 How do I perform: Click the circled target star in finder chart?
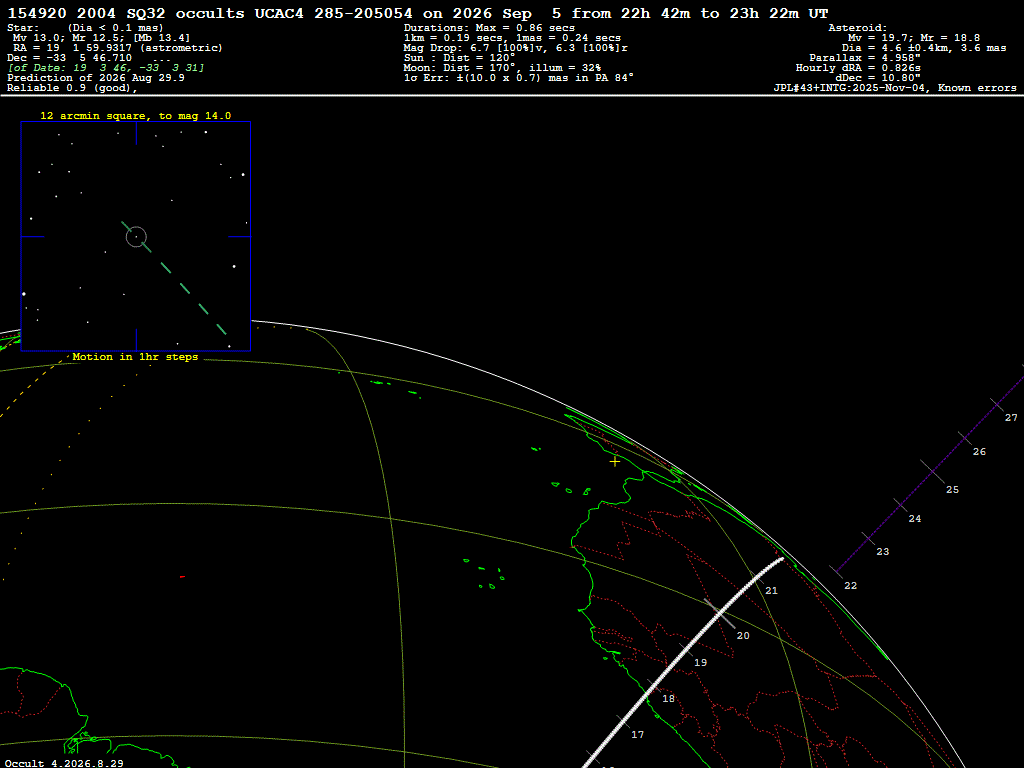tap(136, 236)
